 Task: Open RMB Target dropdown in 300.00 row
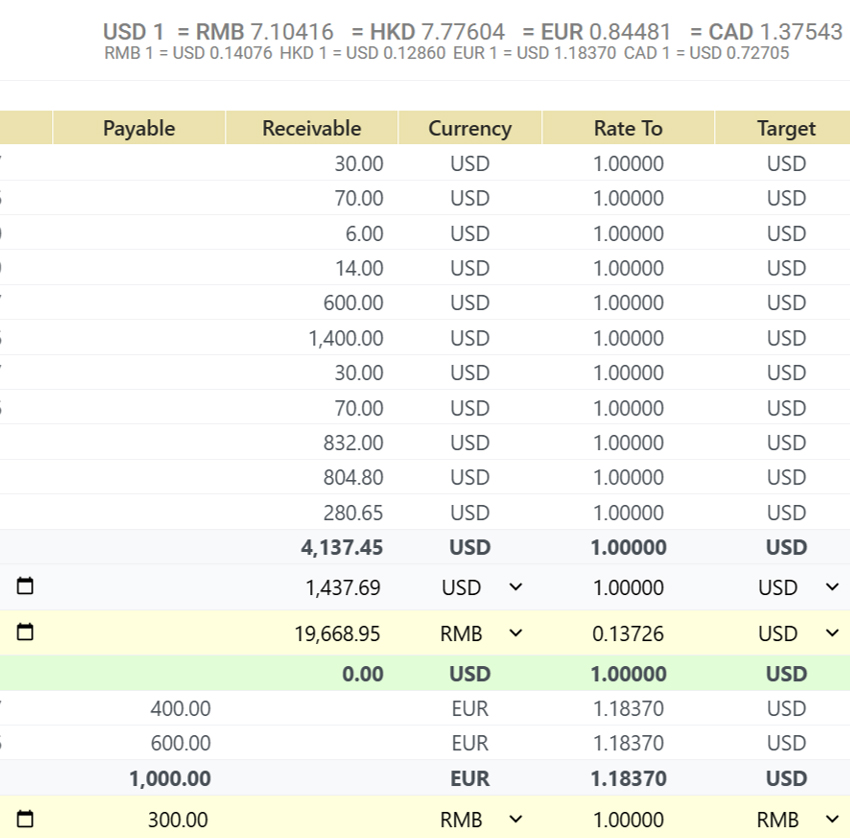pyautogui.click(x=831, y=819)
